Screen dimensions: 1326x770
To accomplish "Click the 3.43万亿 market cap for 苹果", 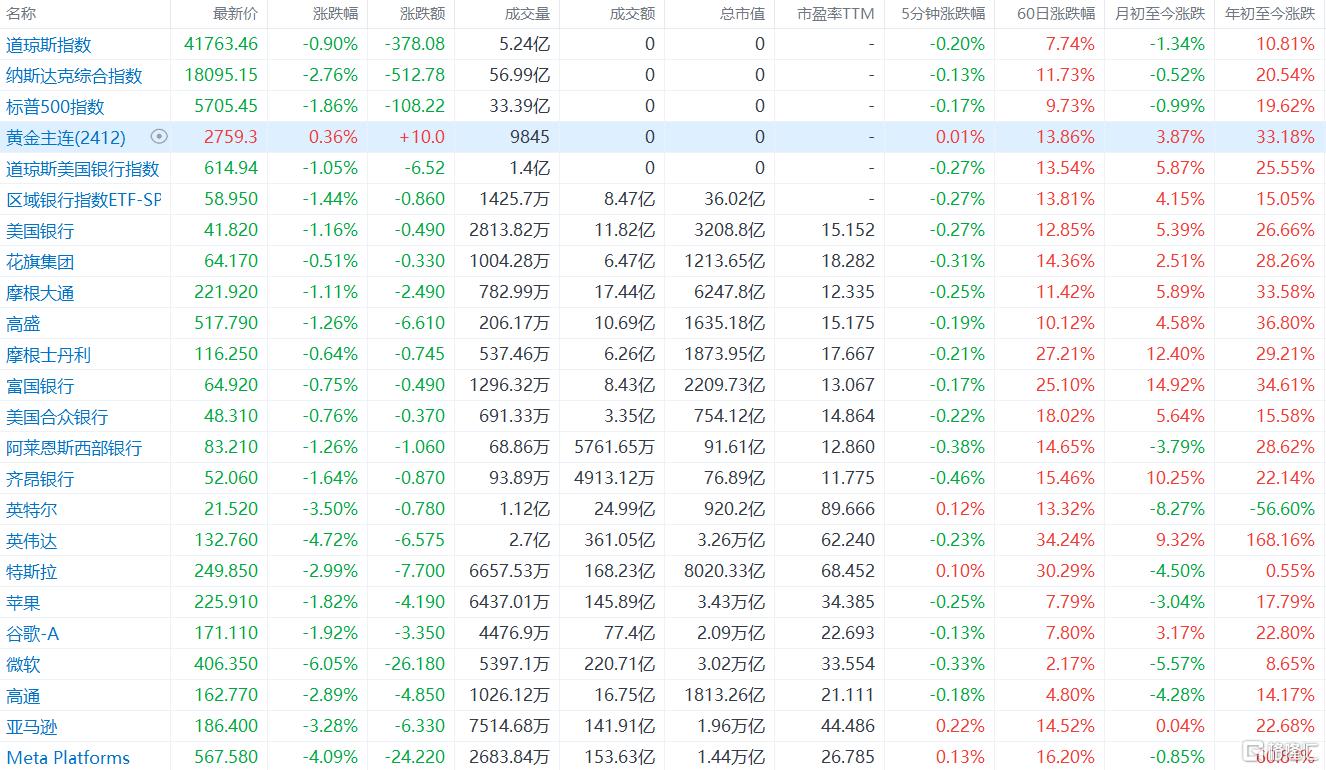I will 733,602.
